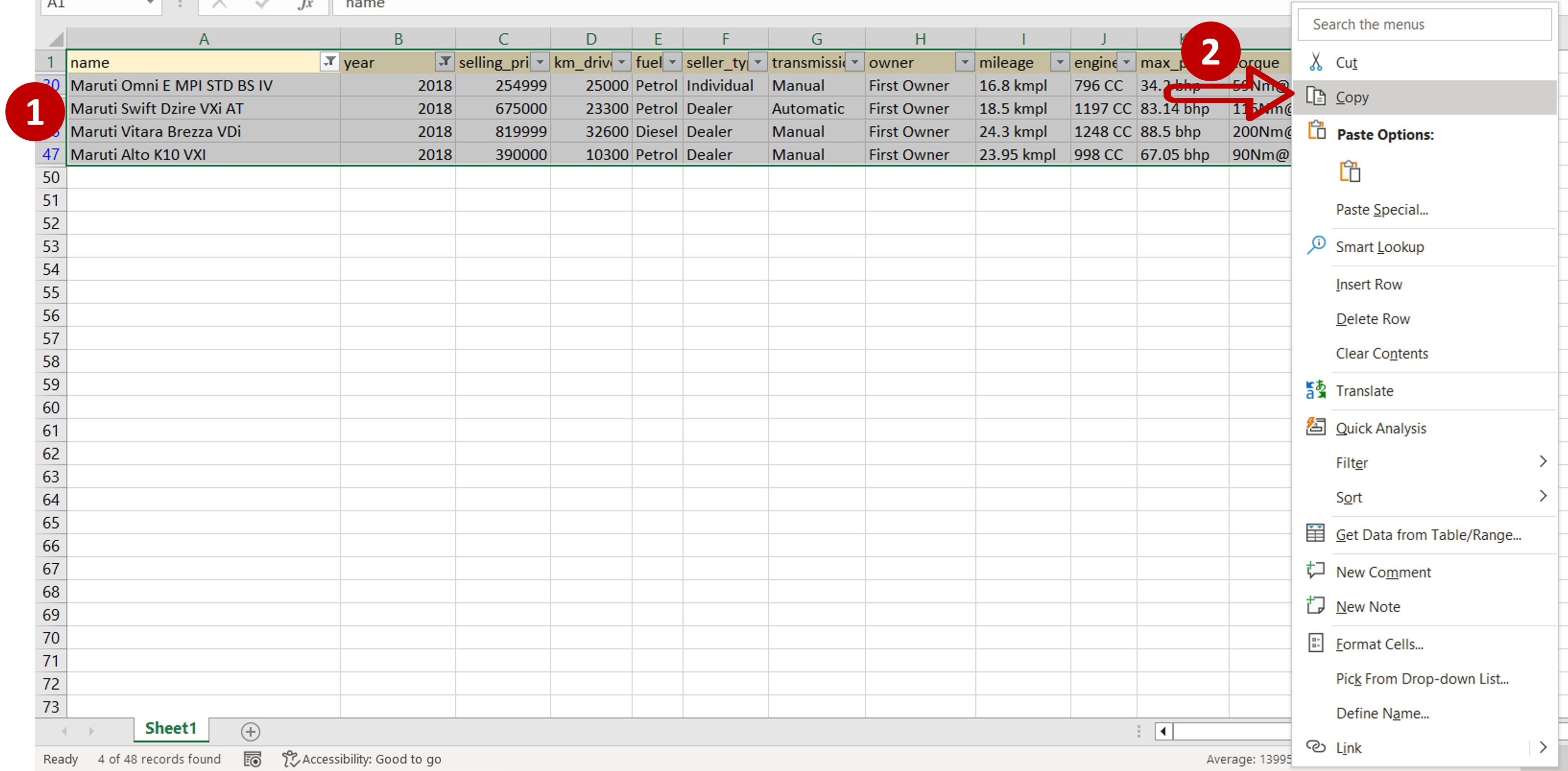Screen dimensions: 1568x771
Task: Click the Paste clipboard icon under Paste Options
Action: pyautogui.click(x=1349, y=172)
